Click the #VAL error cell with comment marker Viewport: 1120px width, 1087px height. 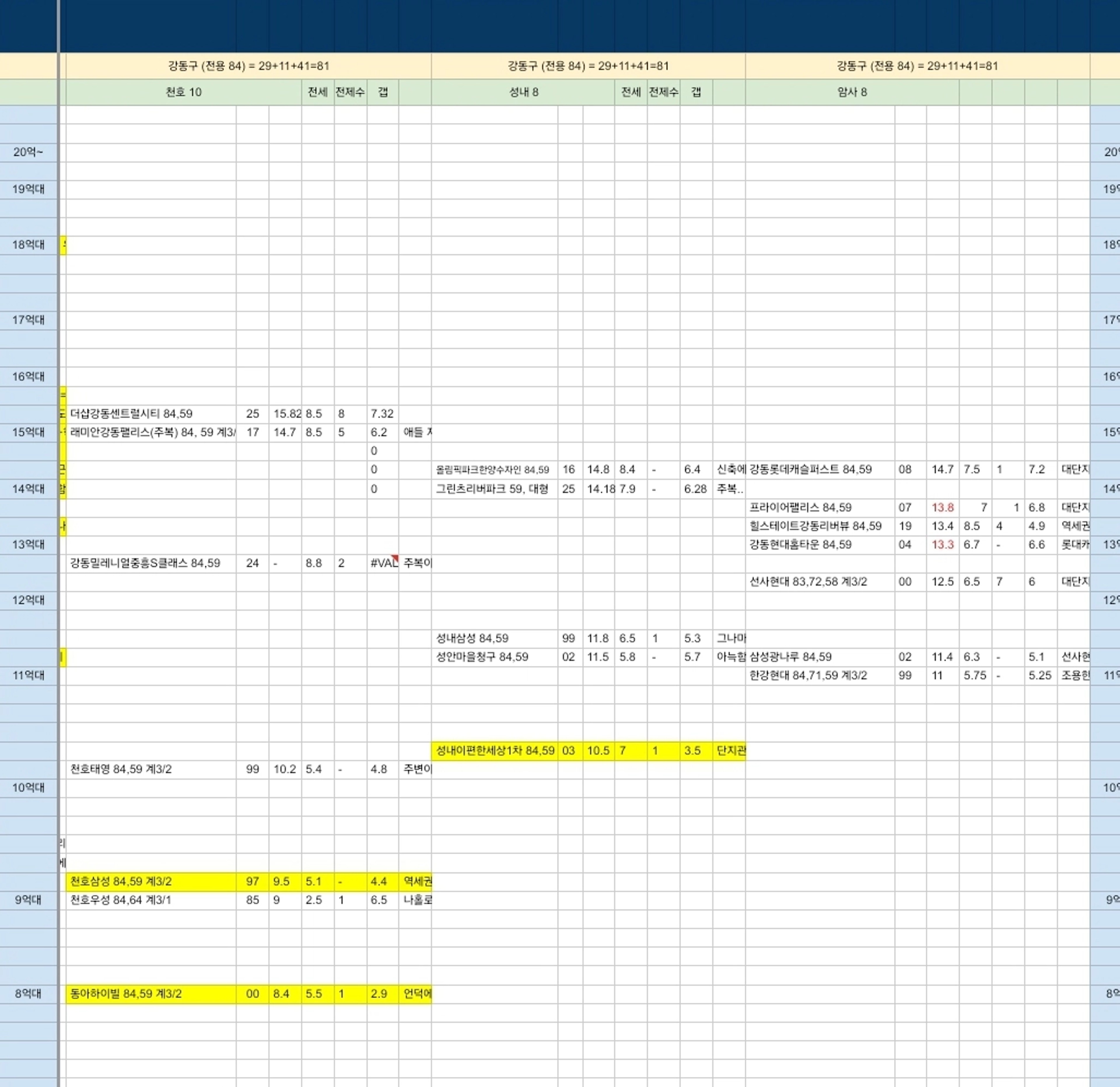point(383,563)
